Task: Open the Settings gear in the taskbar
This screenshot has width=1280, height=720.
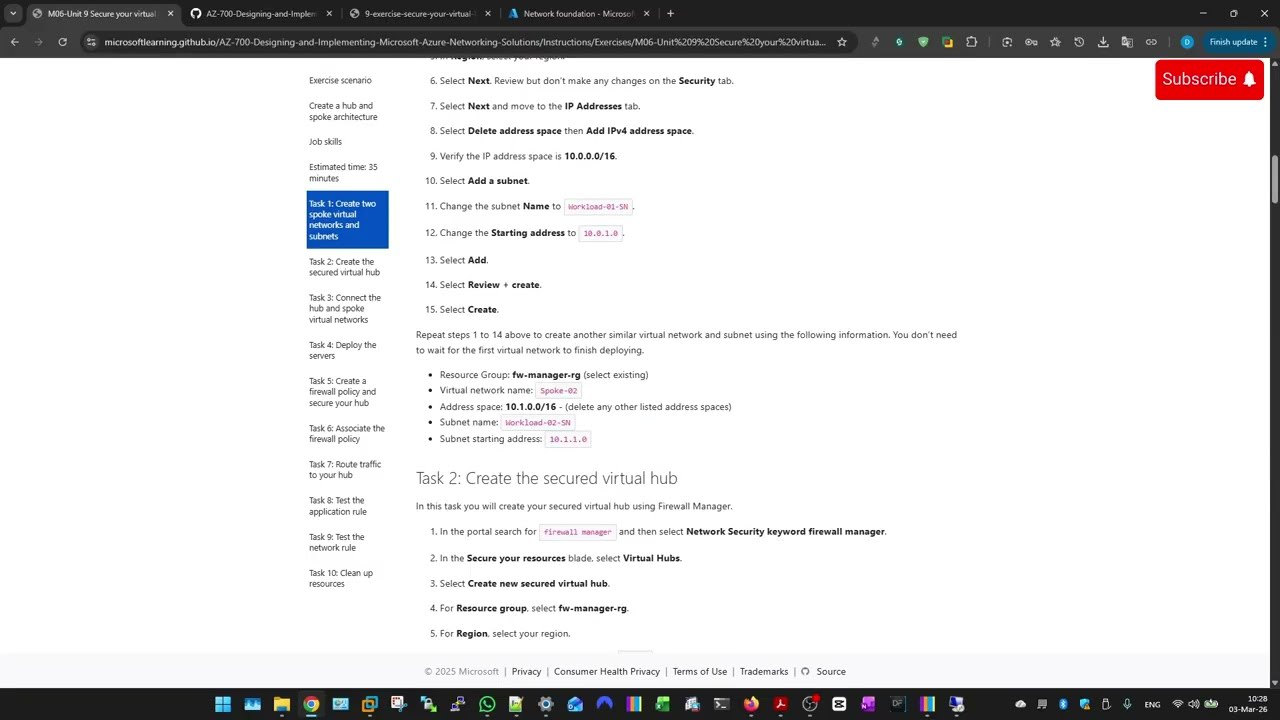Action: tap(545, 704)
